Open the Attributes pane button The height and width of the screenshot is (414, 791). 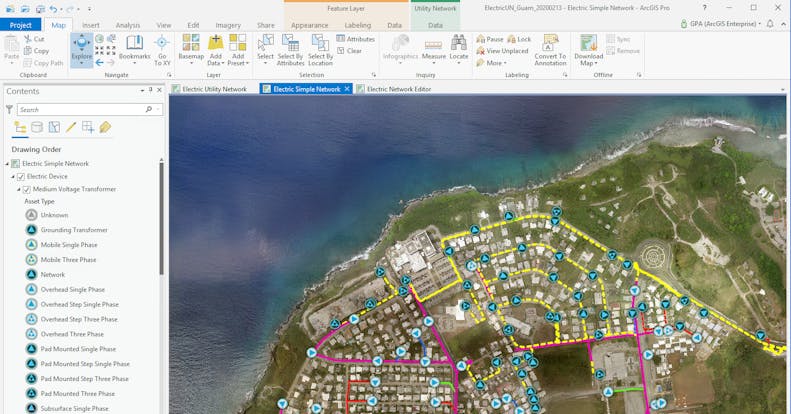click(356, 39)
